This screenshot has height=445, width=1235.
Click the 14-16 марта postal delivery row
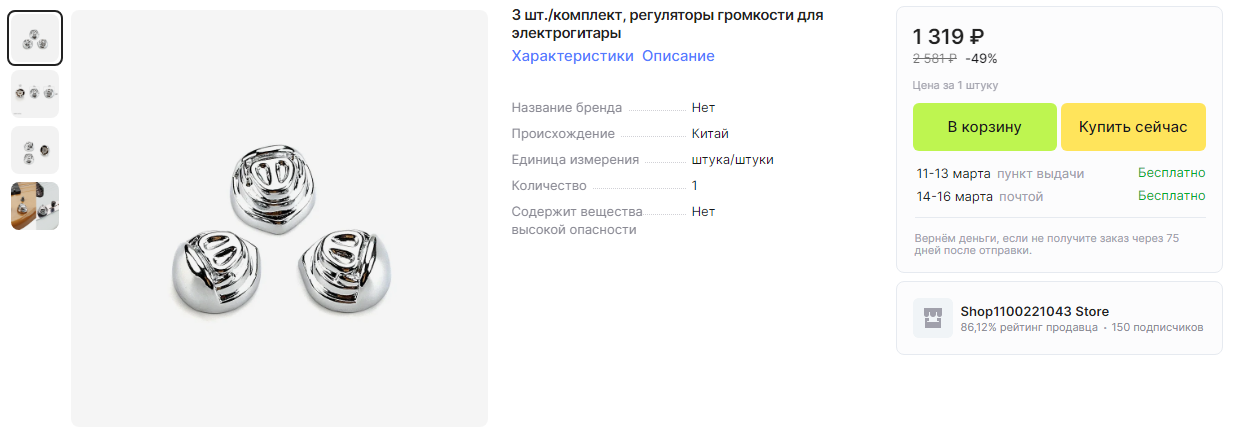tap(1060, 196)
